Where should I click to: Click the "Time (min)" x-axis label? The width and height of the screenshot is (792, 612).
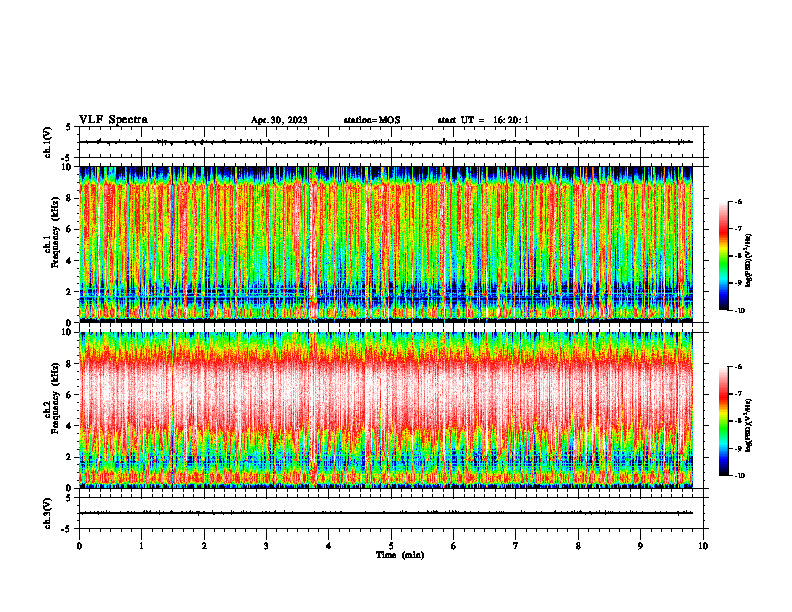click(400, 555)
